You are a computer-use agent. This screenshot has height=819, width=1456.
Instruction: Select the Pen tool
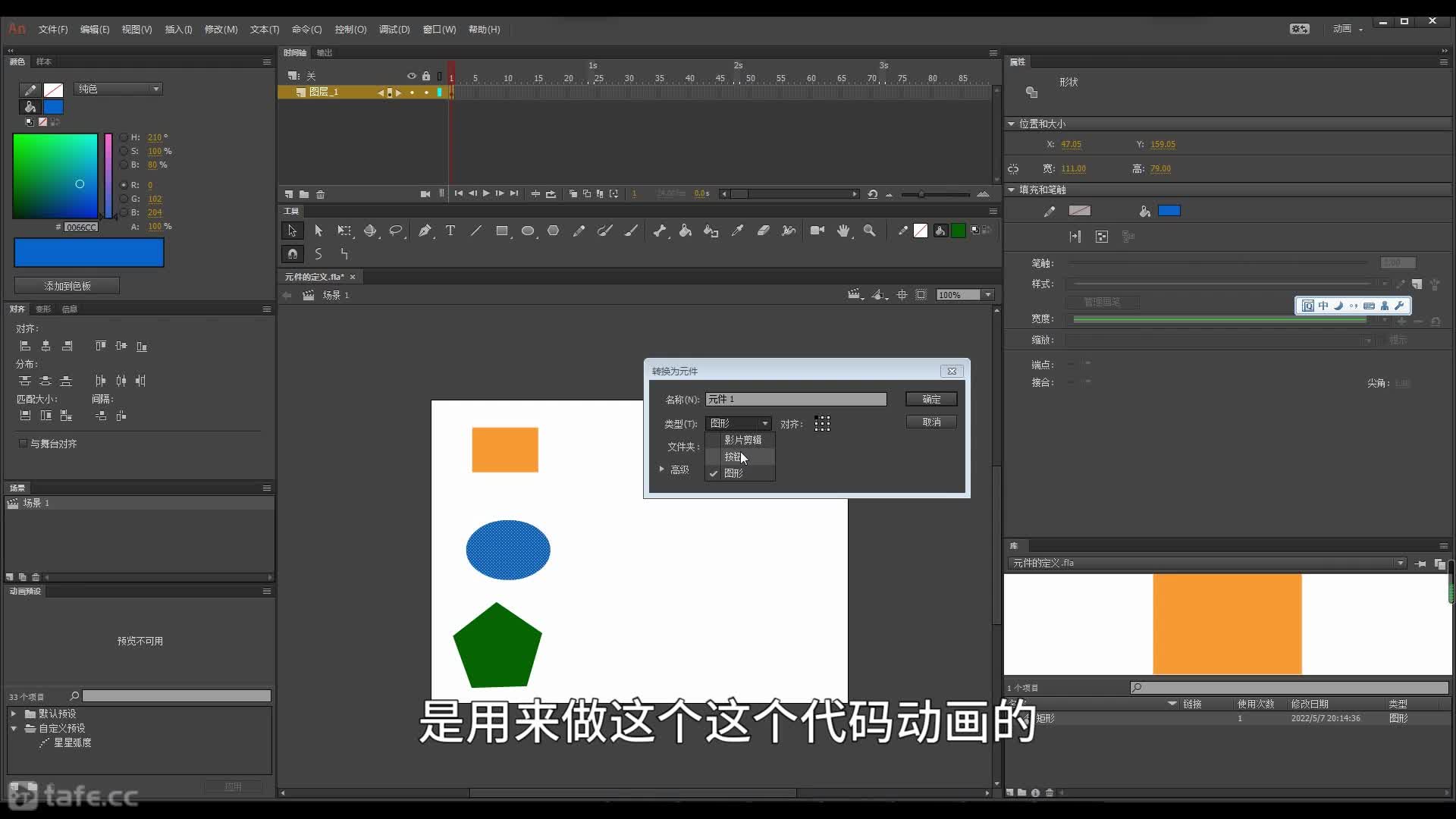[x=425, y=231]
